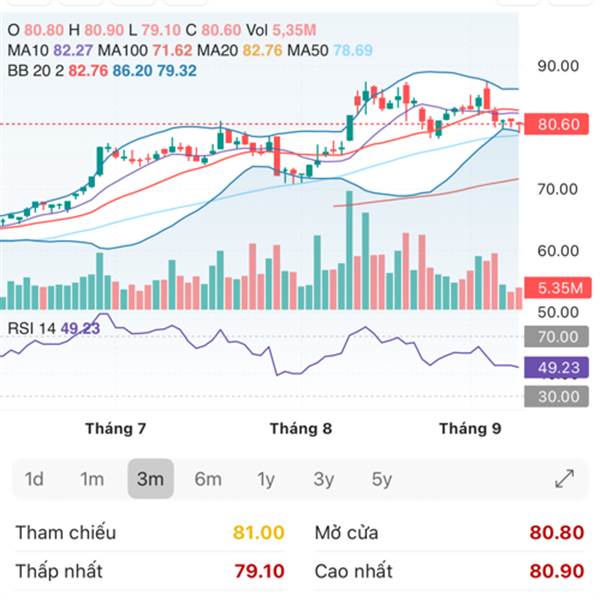Click the 80.60 current price label
600x600 pixels.
click(556, 124)
